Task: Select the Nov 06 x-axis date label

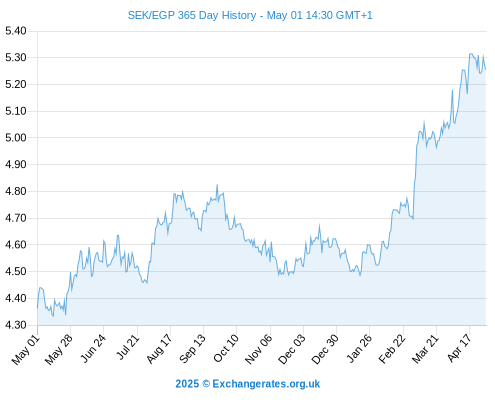Action: click(258, 349)
